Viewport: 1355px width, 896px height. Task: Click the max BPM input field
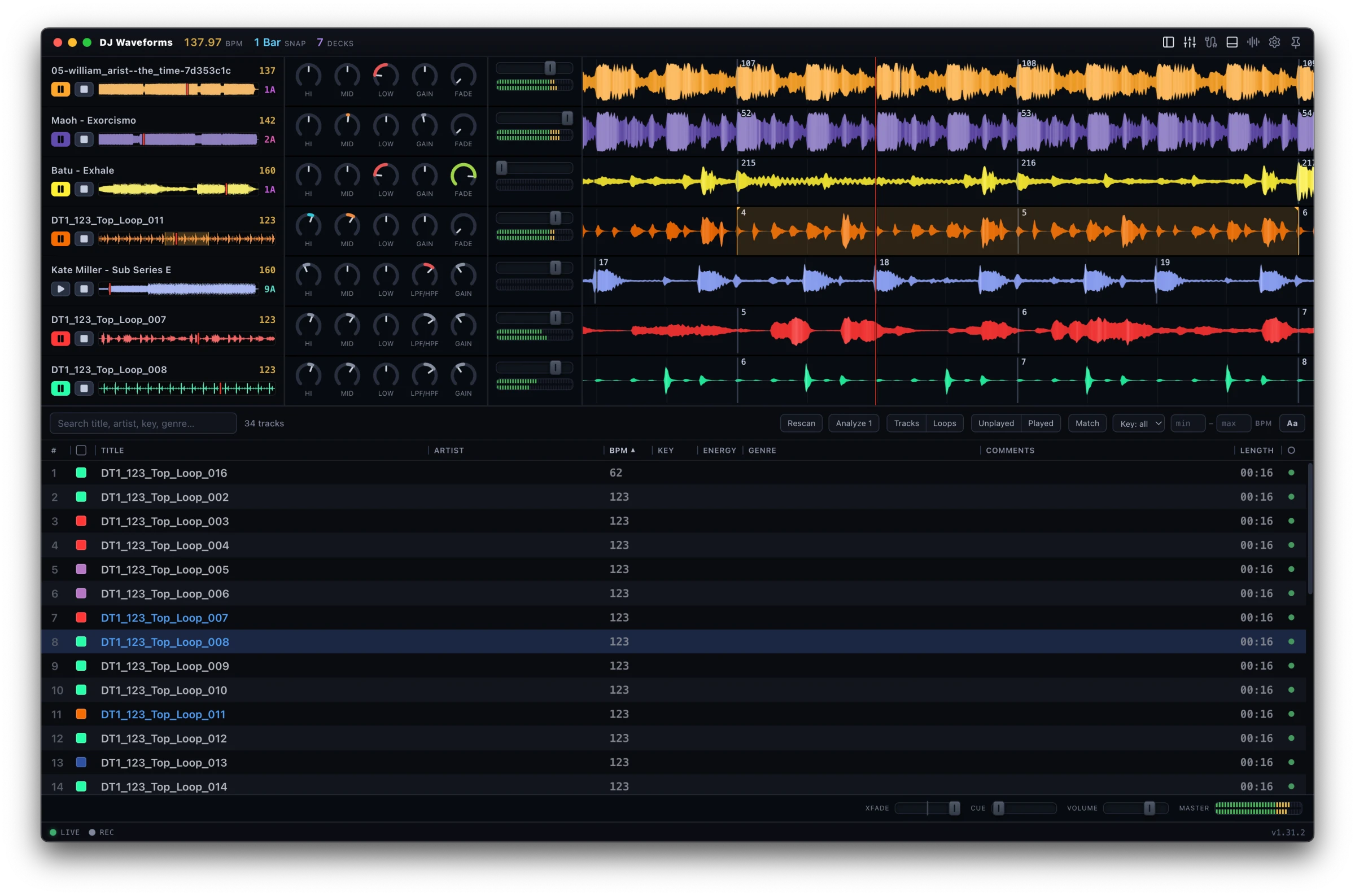pos(1232,423)
